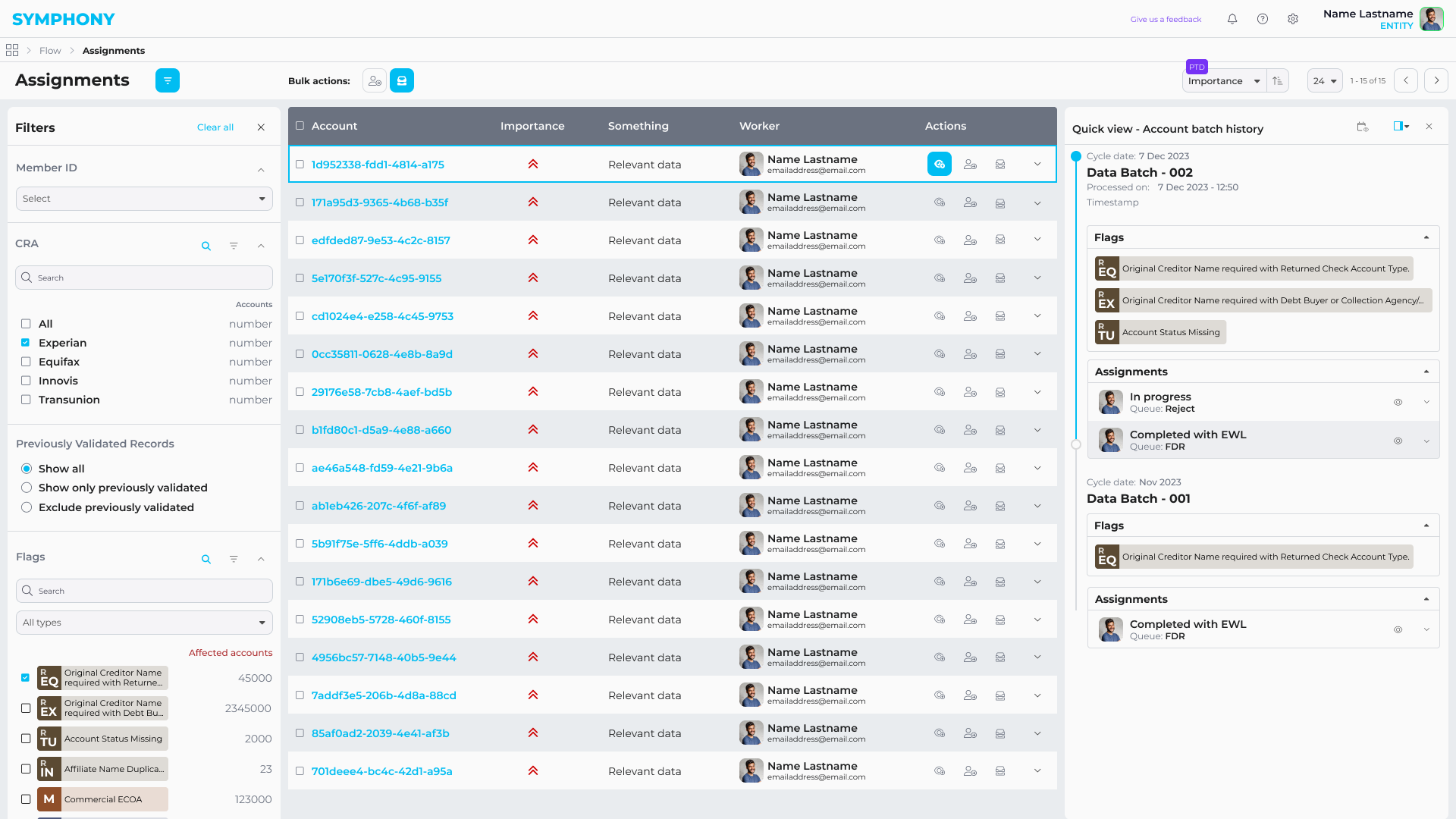Click the Flags search input field
The image size is (1456, 819).
(x=144, y=591)
